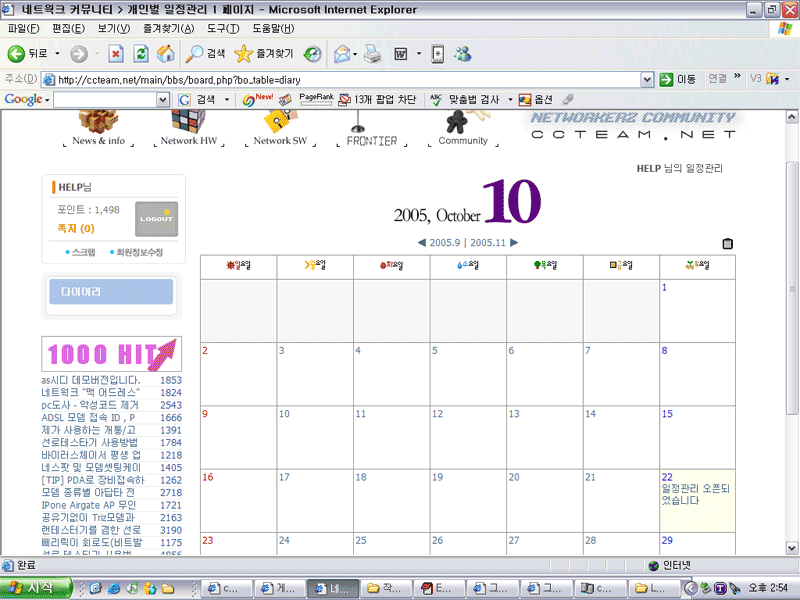Open the Community site section

[x=463, y=130]
